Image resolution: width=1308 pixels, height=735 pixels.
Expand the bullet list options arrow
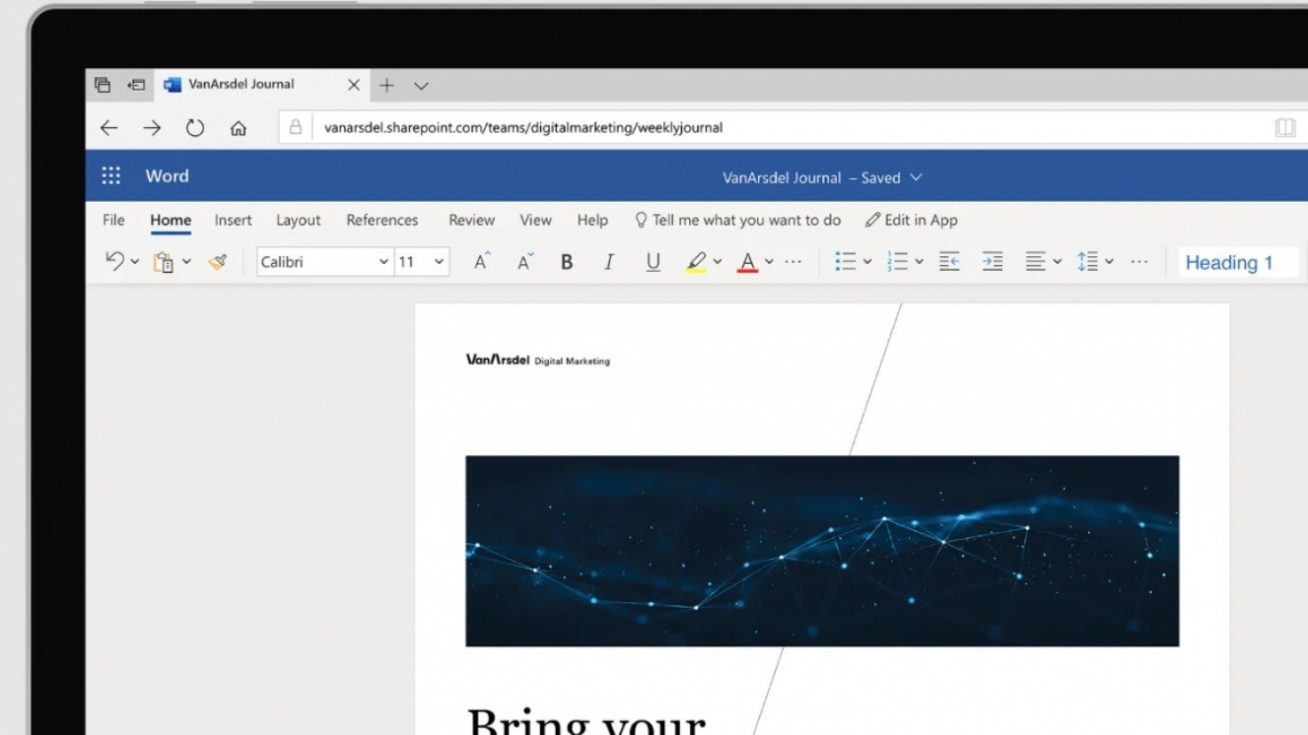tap(867, 262)
